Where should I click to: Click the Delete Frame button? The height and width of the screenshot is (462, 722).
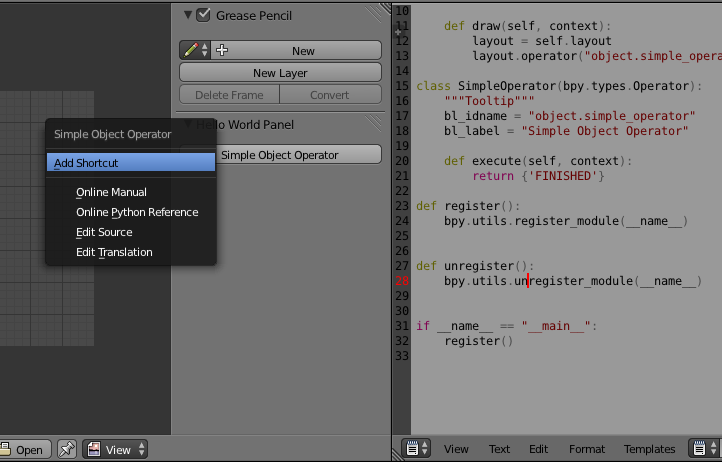pyautogui.click(x=229, y=95)
